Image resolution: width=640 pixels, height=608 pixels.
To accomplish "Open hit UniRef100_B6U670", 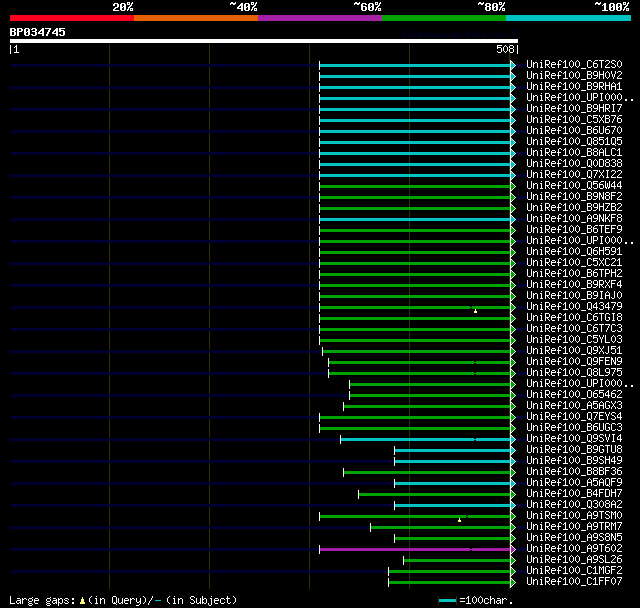I will tap(574, 131).
